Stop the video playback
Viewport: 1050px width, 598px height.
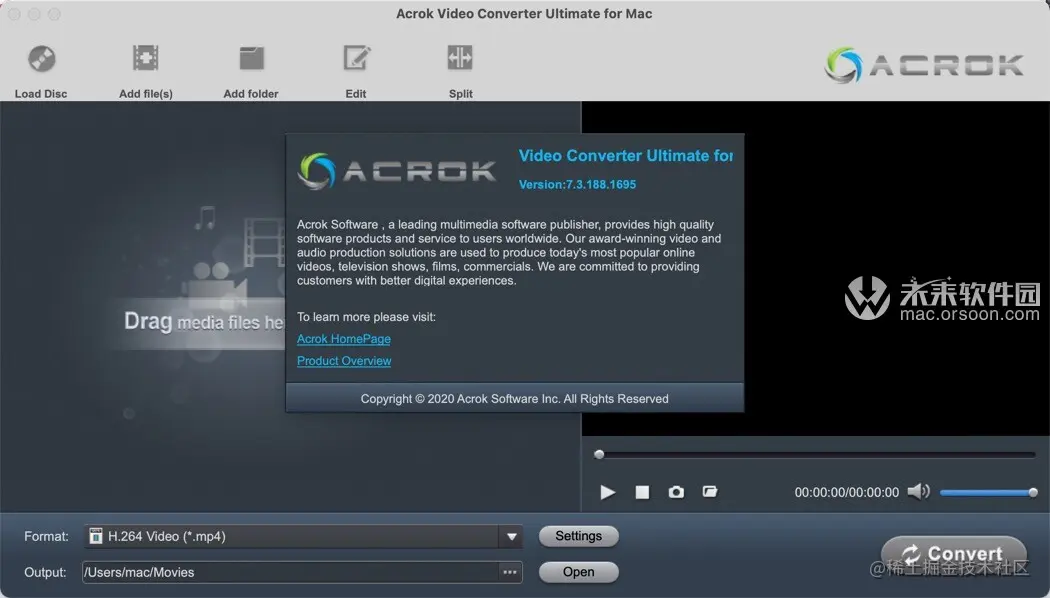tap(642, 492)
